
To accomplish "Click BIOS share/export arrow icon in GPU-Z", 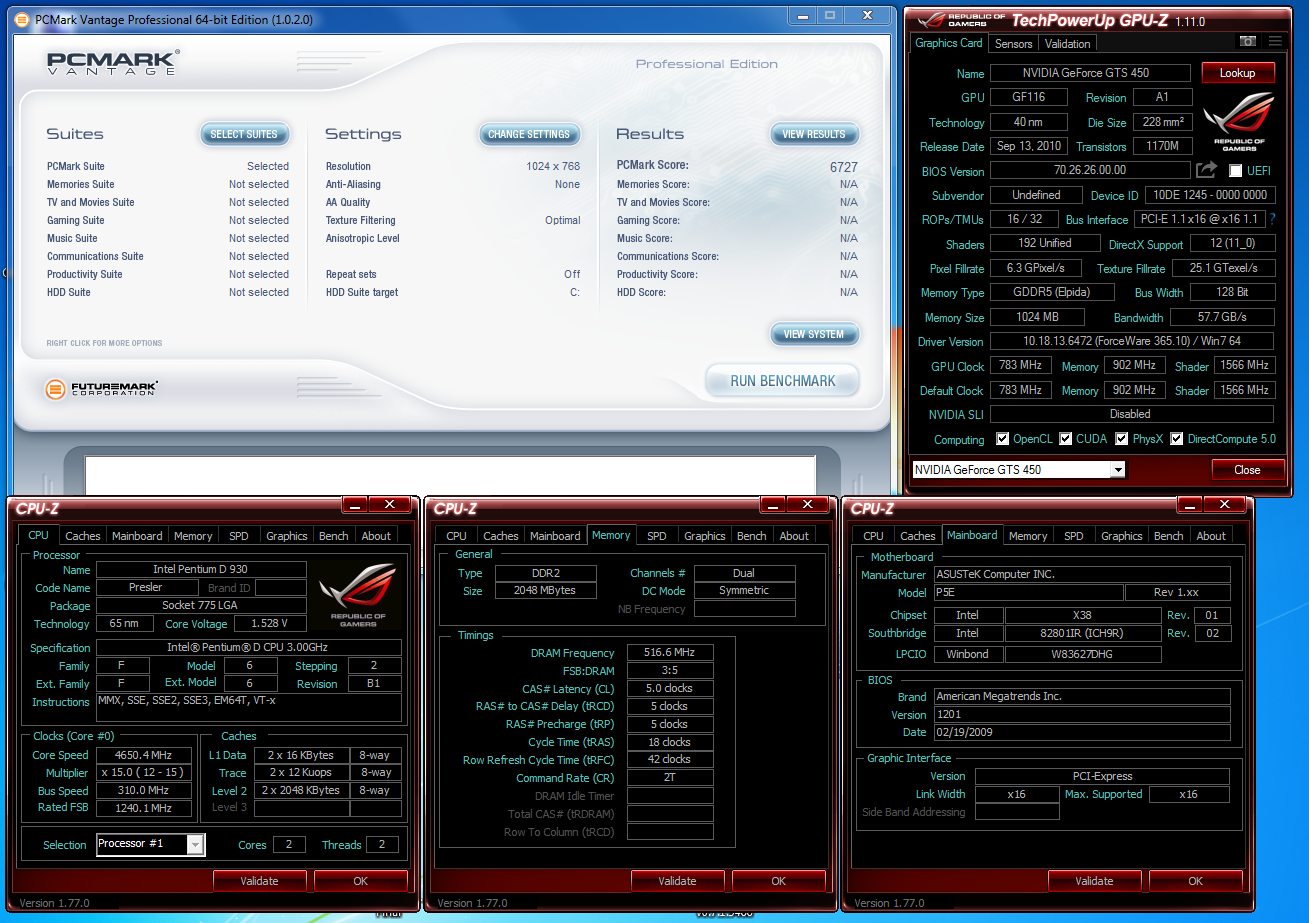I will click(1207, 170).
